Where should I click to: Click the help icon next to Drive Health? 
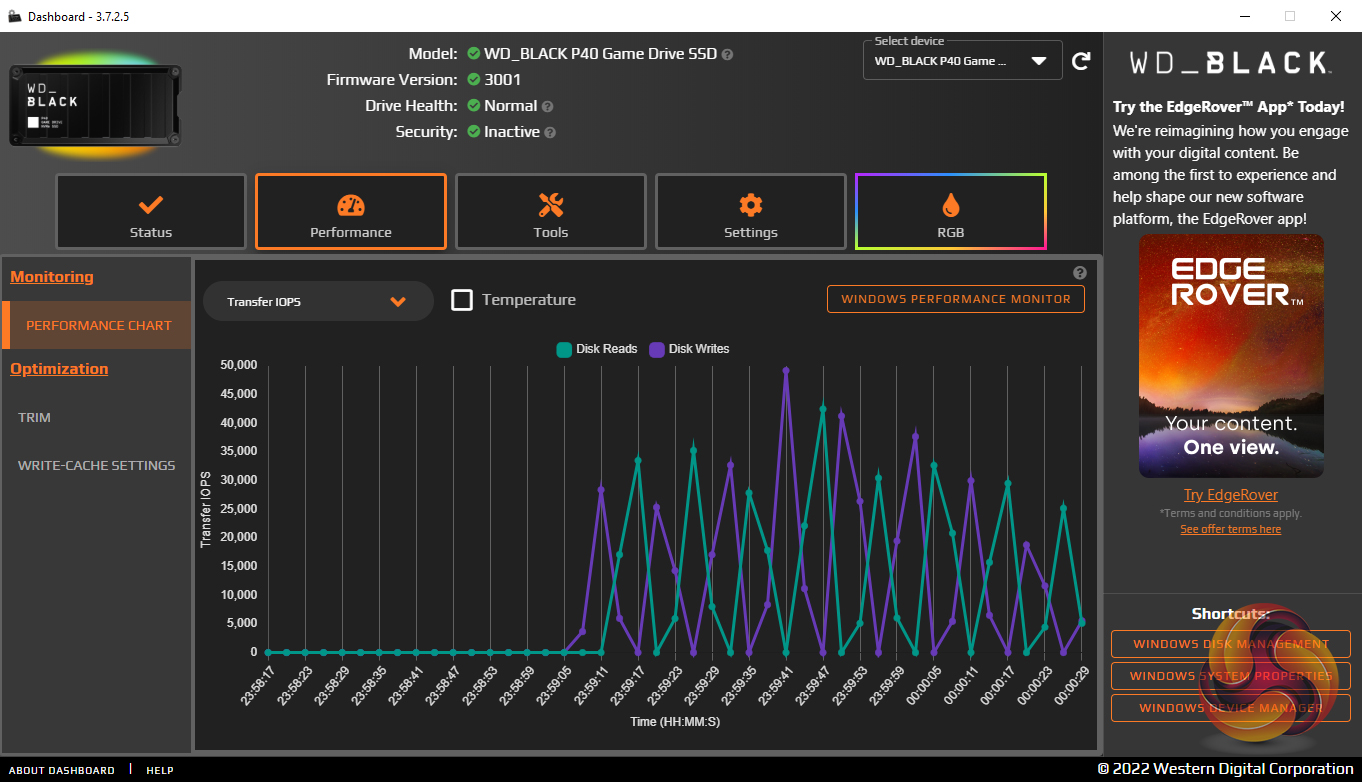(548, 106)
